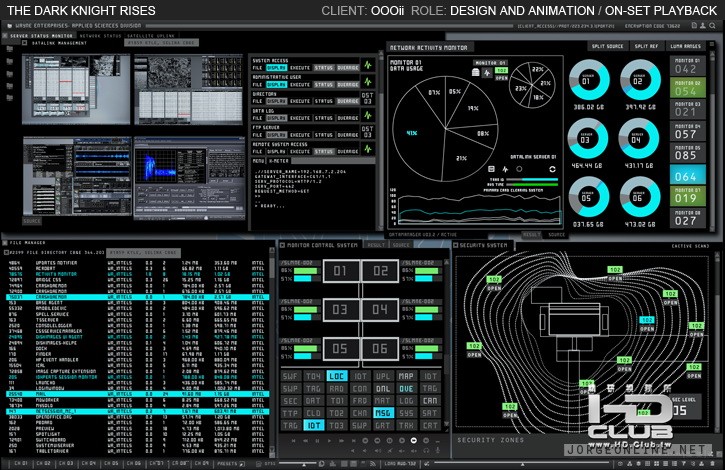Click pulse icon under Datalink Server 01
Viewport: 725px width, 470px height.
coord(505,169)
